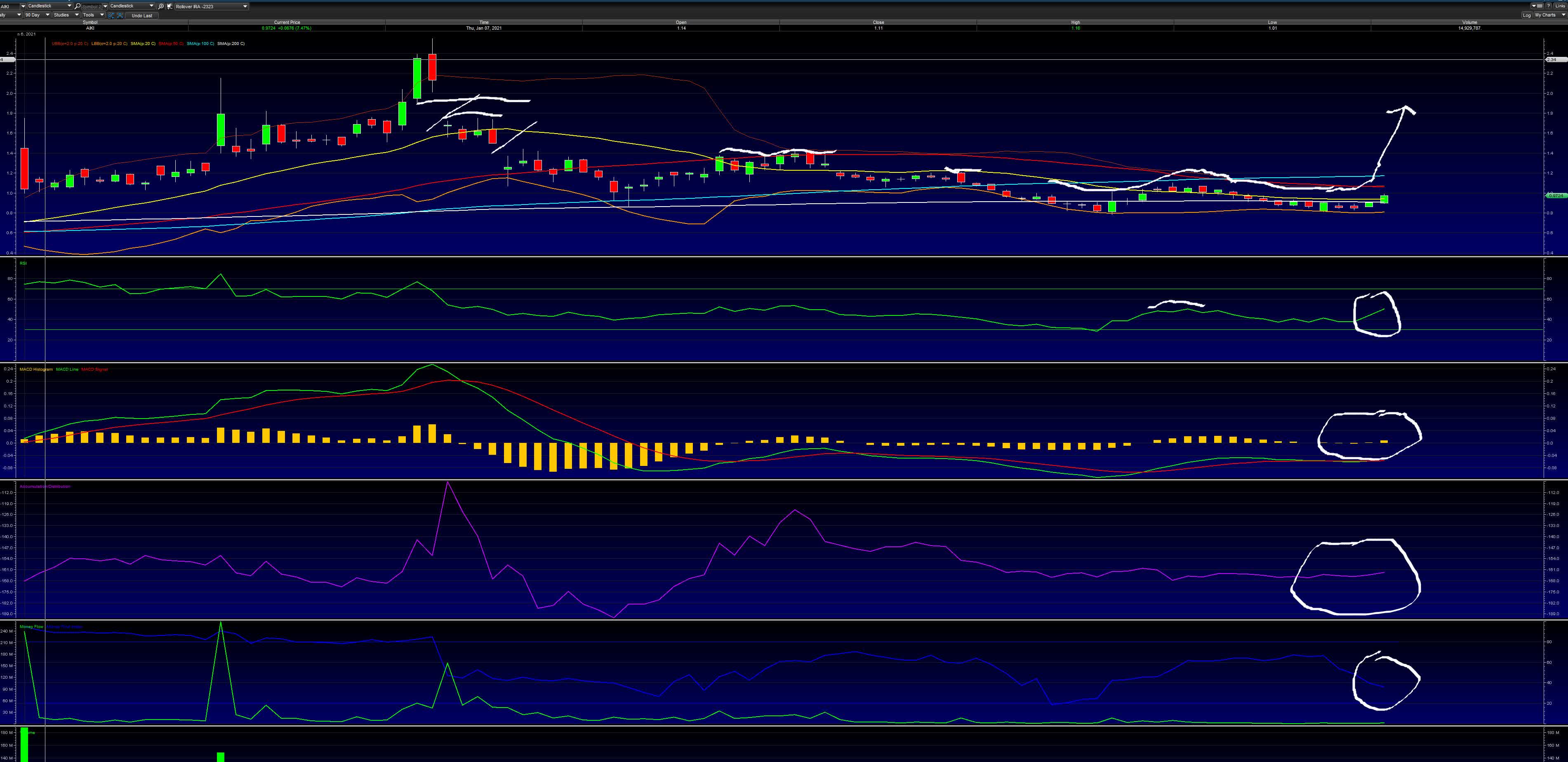Click the 1.16 high value
Screen dimensions: 1568x762
[x=1076, y=28]
